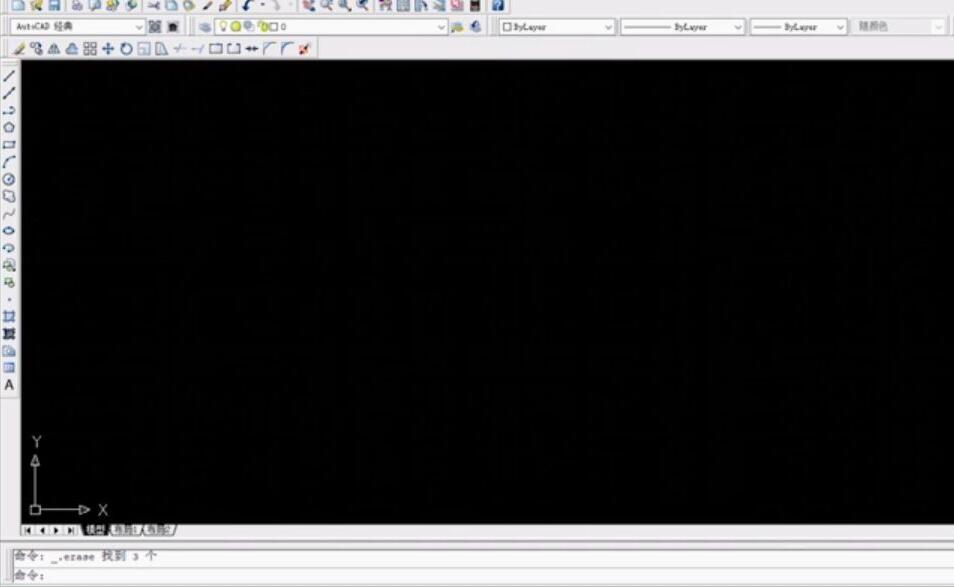This screenshot has width=954, height=587.
Task: Select the Scale tool
Action: [144, 49]
